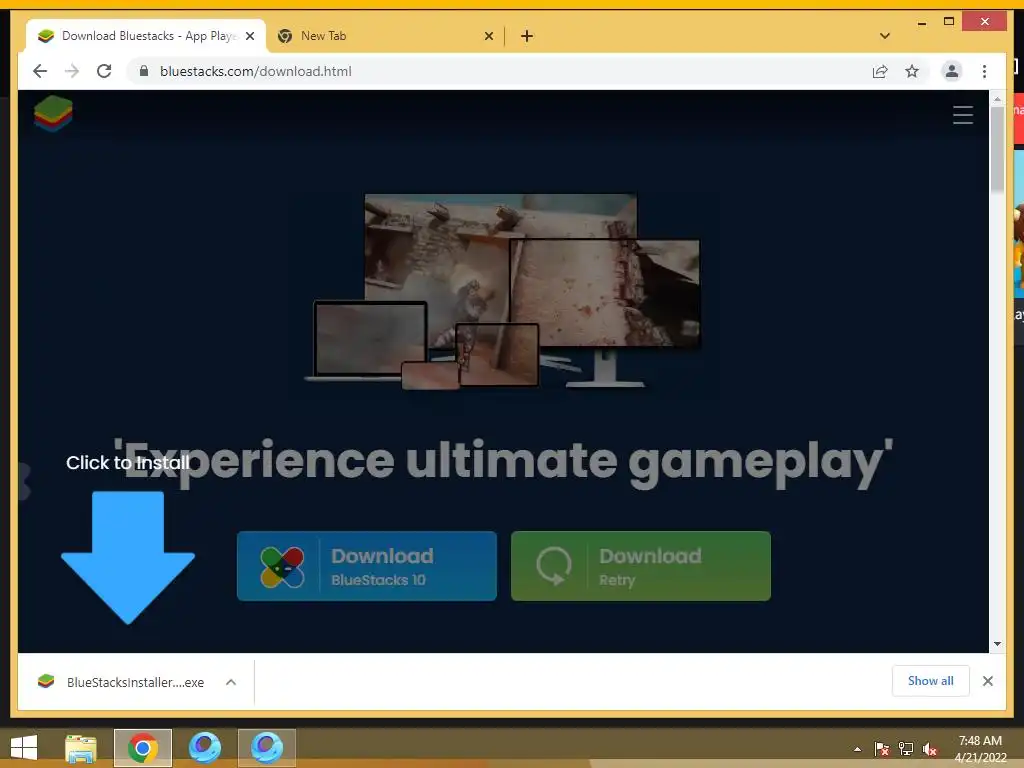The width and height of the screenshot is (1024, 768).
Task: Click the Download Retry button
Action: (641, 566)
